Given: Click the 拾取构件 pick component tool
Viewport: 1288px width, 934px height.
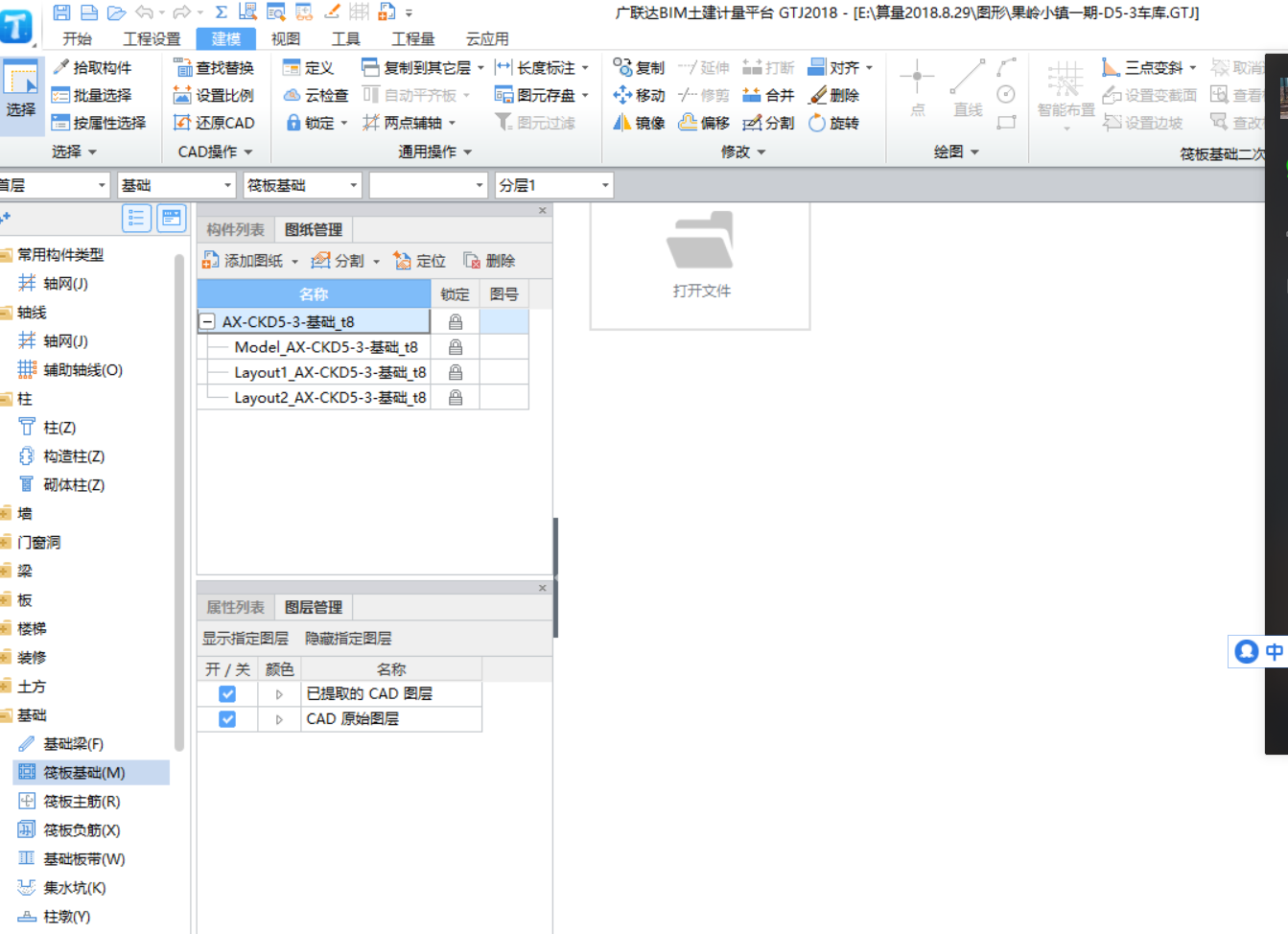Looking at the screenshot, I should coord(92,67).
